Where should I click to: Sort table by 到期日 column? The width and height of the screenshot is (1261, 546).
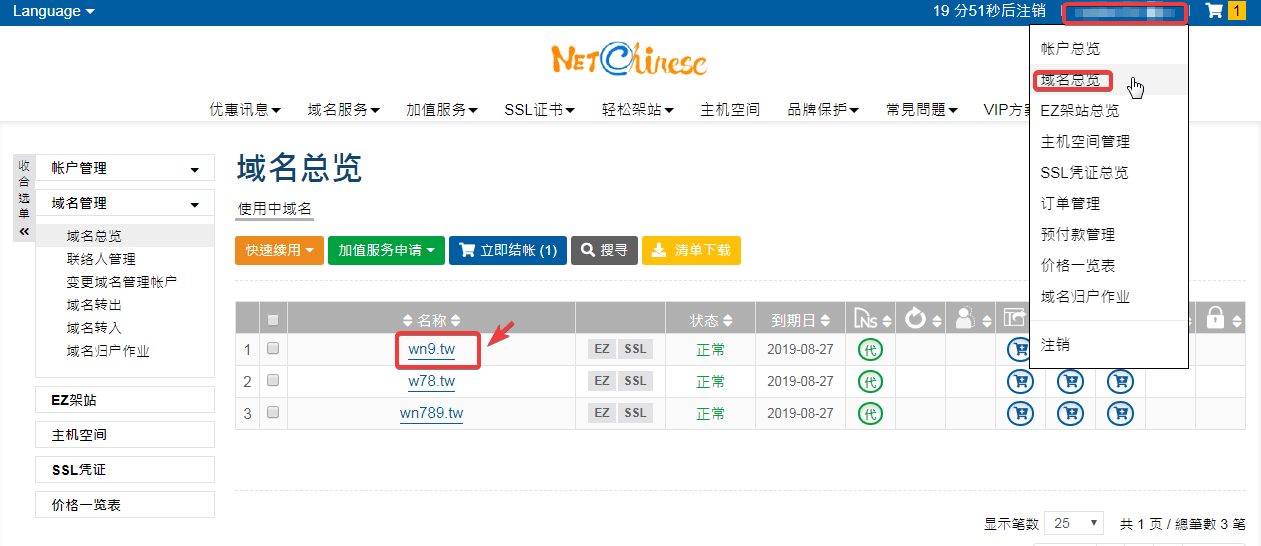click(x=800, y=320)
